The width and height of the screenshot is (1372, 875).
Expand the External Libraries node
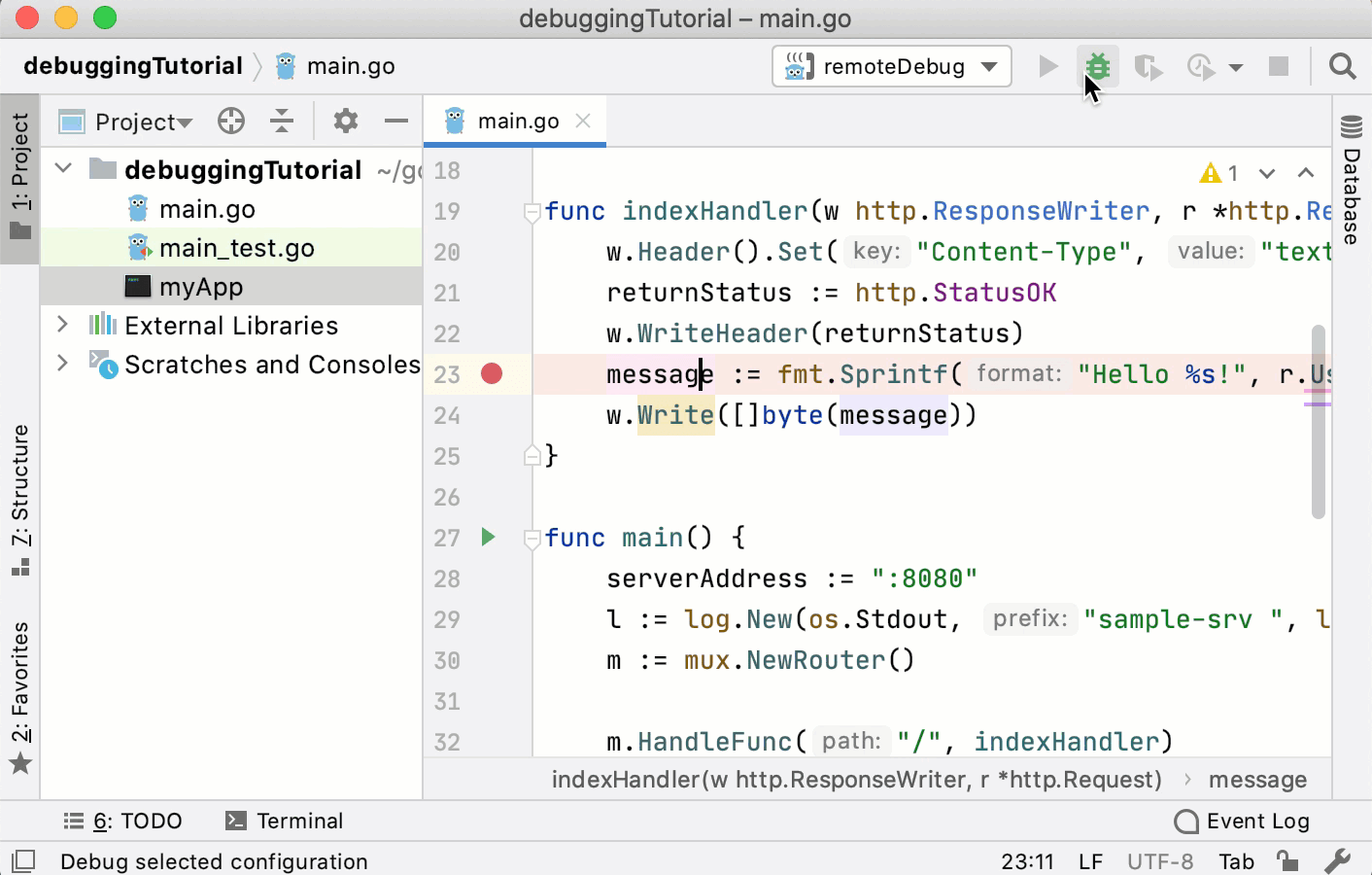click(61, 325)
